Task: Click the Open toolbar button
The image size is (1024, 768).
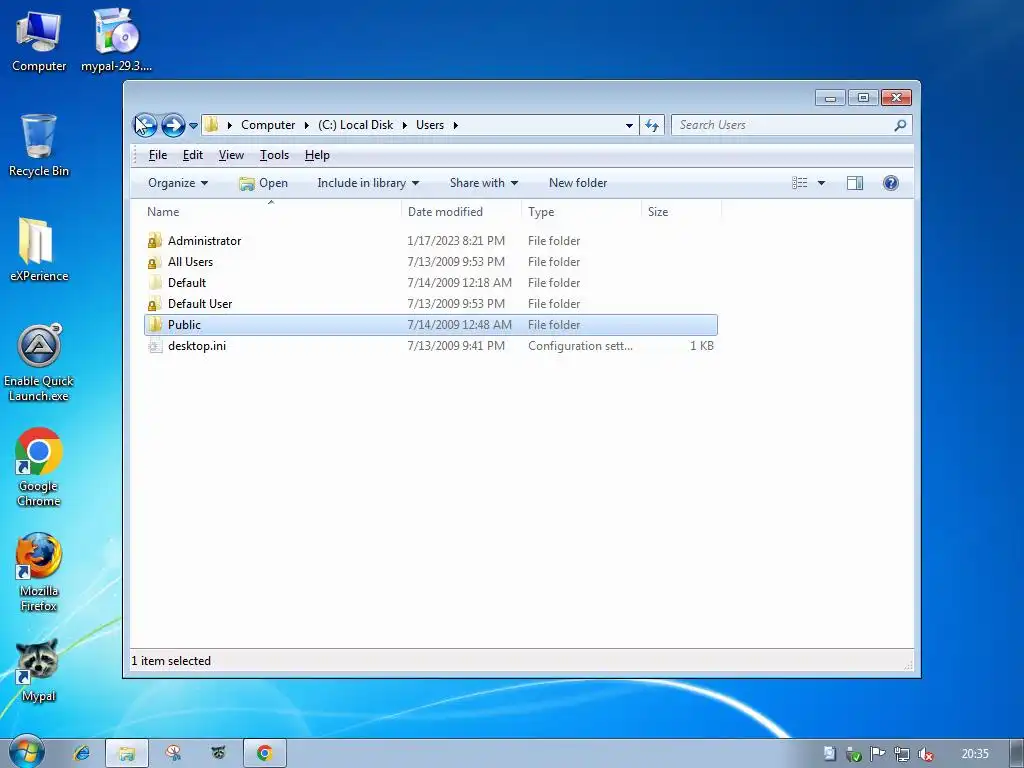Action: click(263, 183)
